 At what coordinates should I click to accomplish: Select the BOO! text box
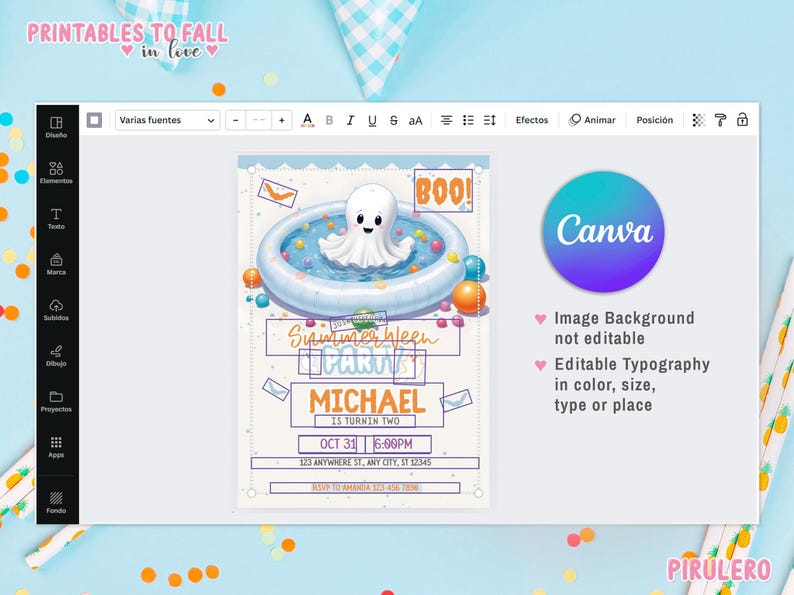point(444,191)
